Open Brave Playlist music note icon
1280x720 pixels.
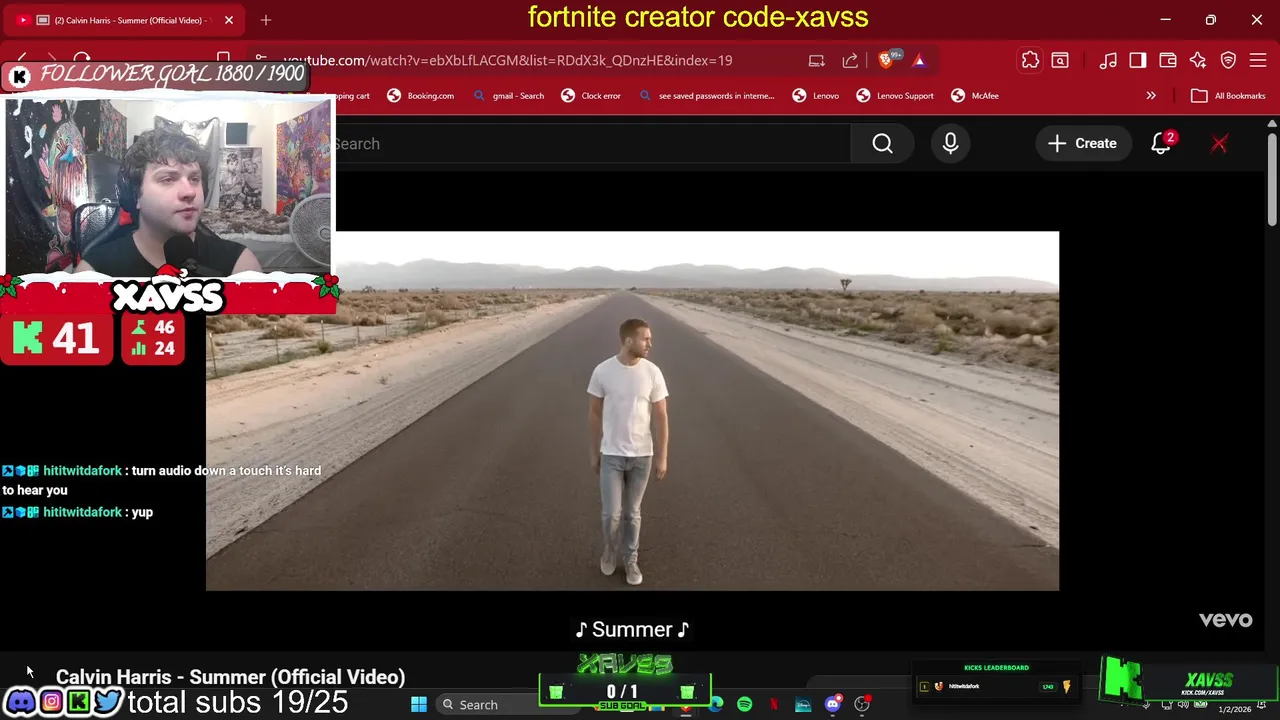1108,61
